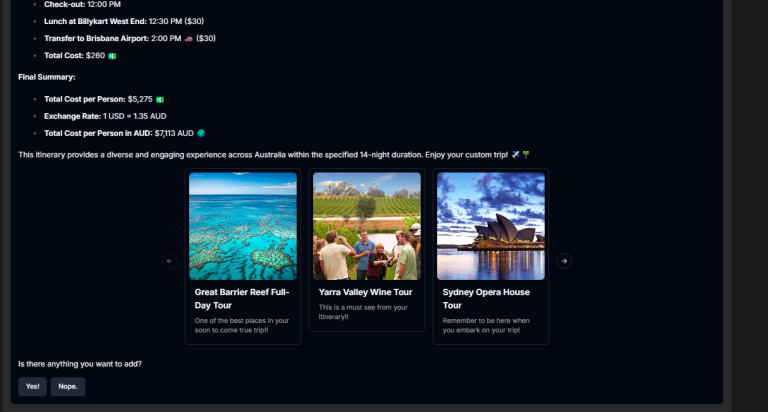Screen dimensions: 768x412
Task: Select the Yarra Valley Wine Tour title
Action: (x=365, y=292)
